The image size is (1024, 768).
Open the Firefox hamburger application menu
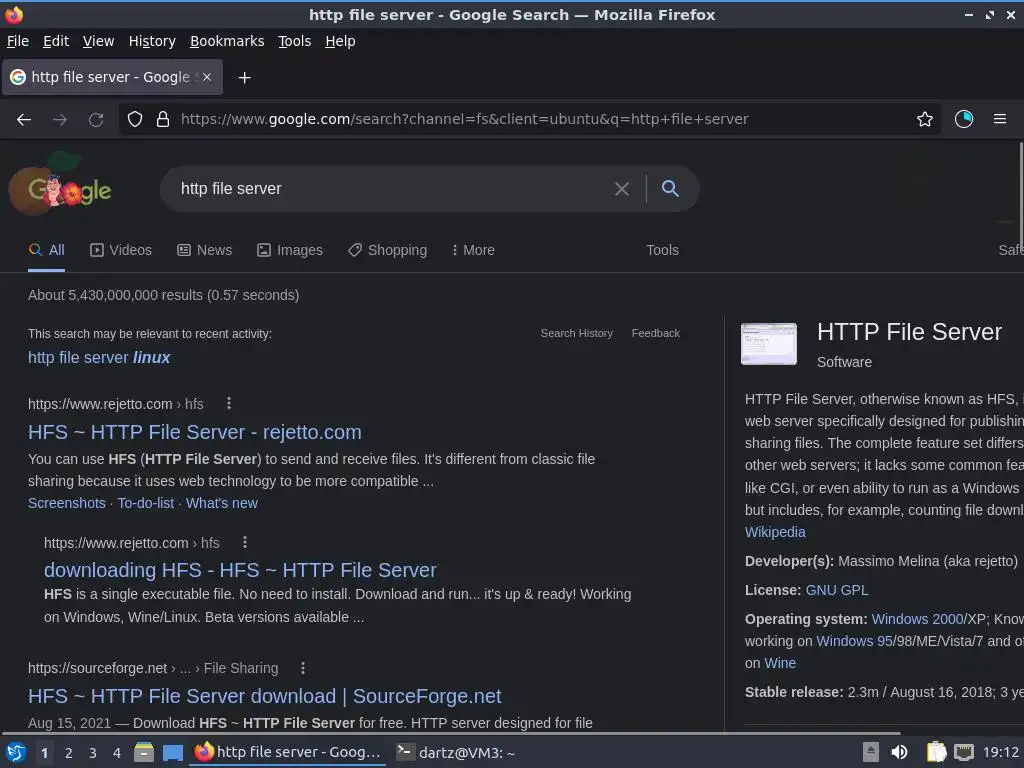999,119
